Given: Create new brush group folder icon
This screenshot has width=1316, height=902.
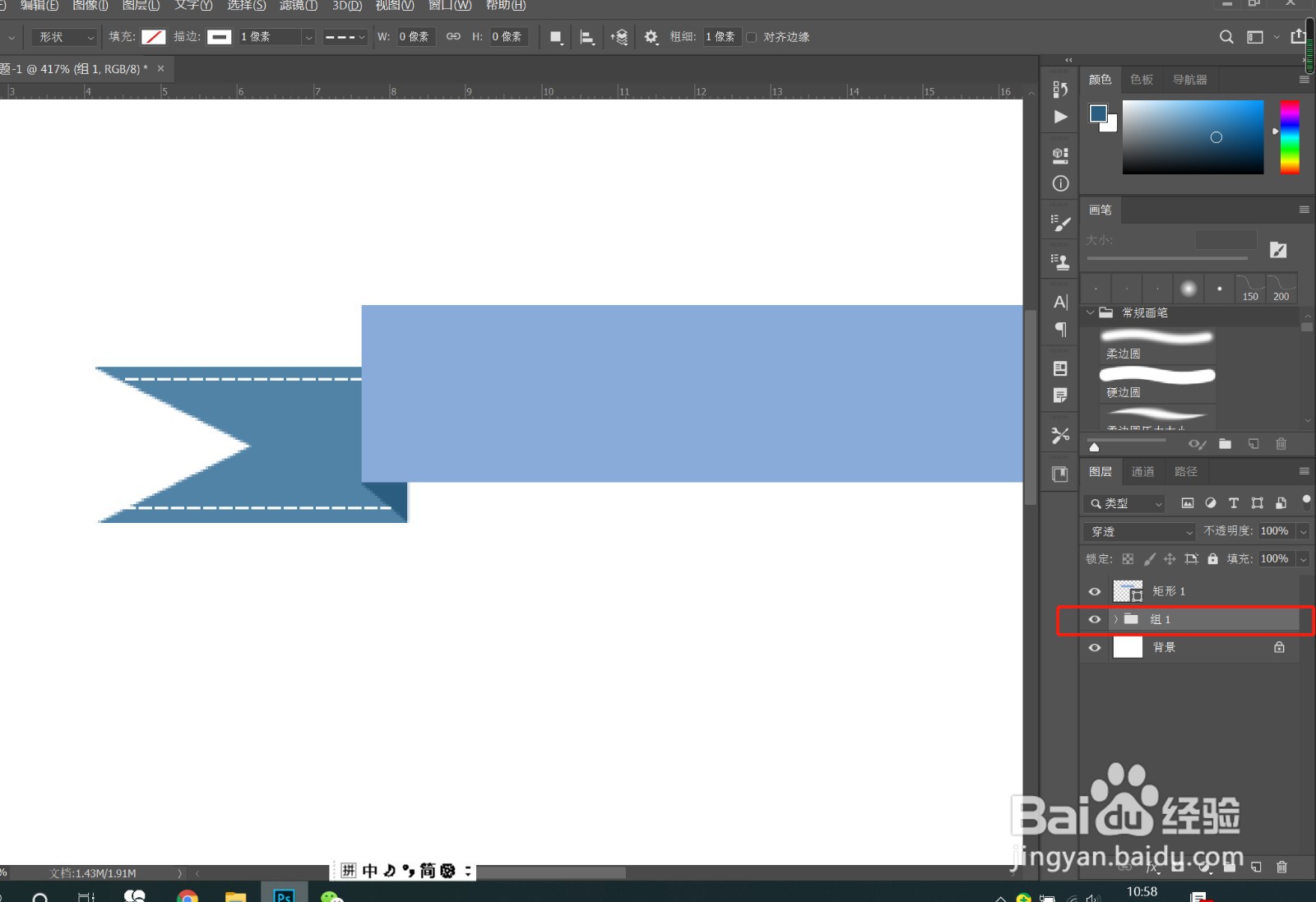Looking at the screenshot, I should coord(1225,444).
